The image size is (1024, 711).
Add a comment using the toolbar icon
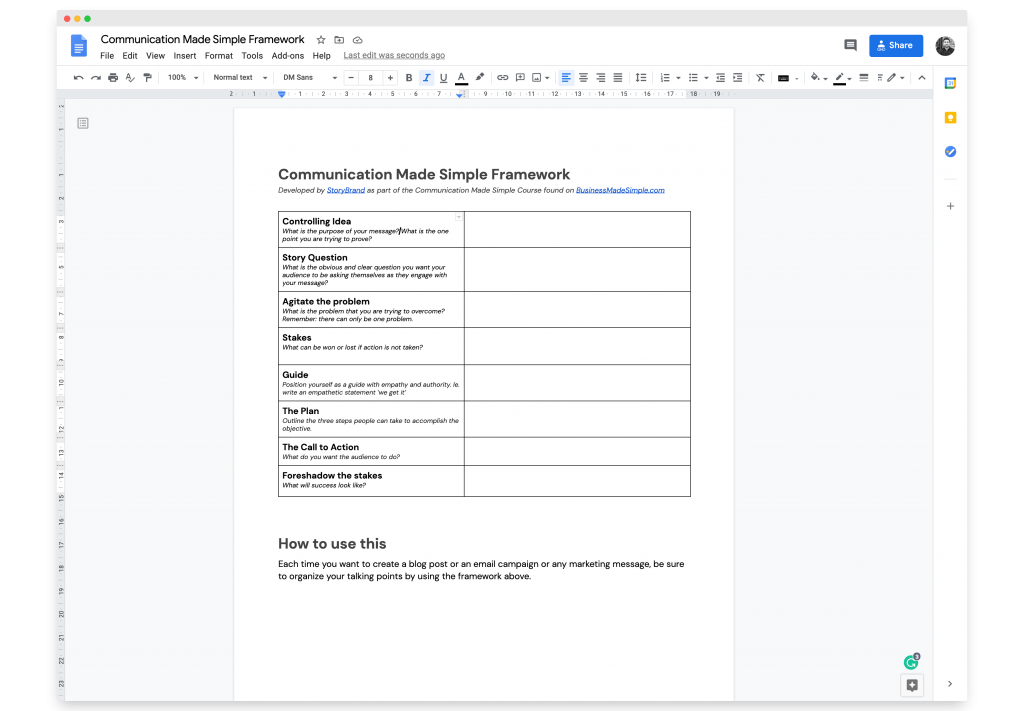[520, 78]
